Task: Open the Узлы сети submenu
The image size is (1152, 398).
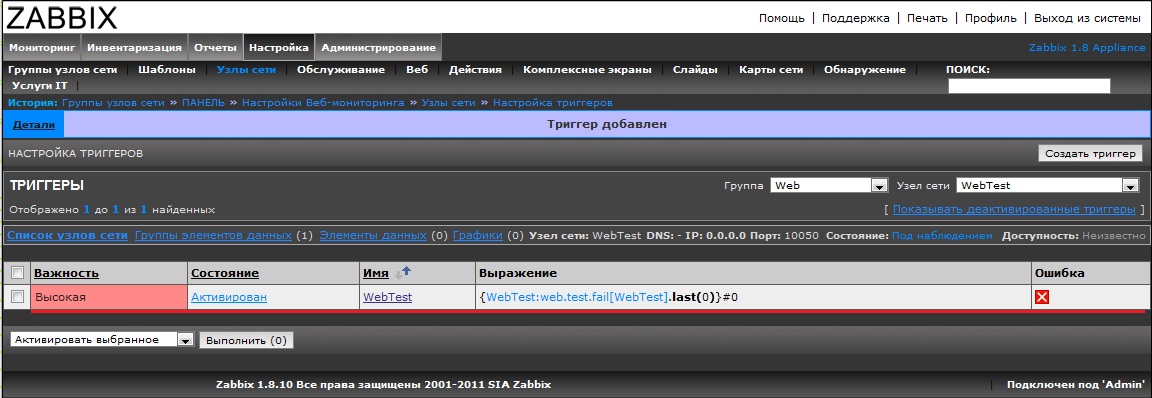Action: pos(246,70)
